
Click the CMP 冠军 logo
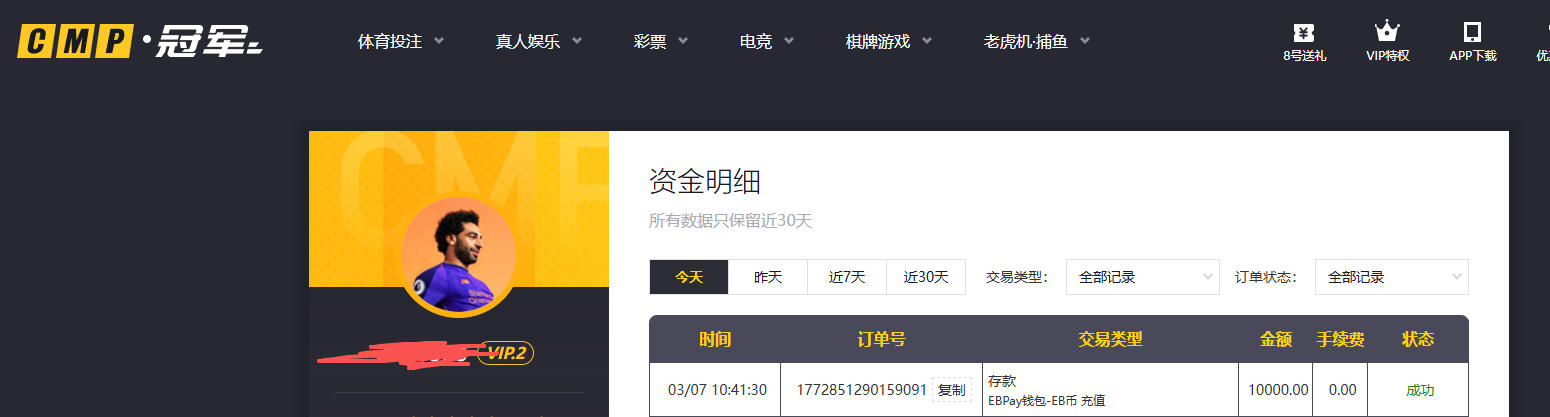point(139,41)
